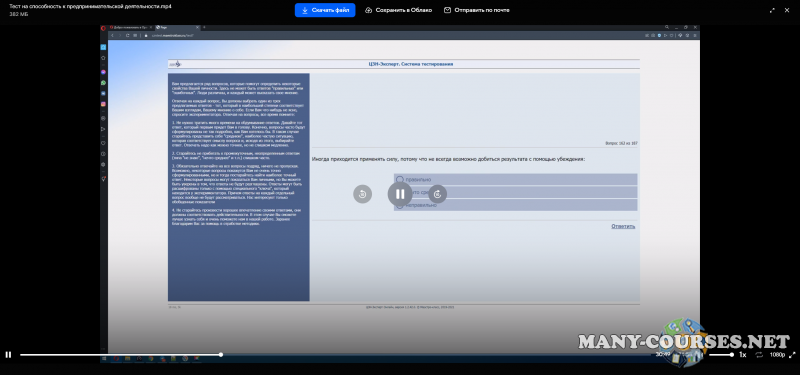Adjust the volume slider in the player controls

click(721, 355)
